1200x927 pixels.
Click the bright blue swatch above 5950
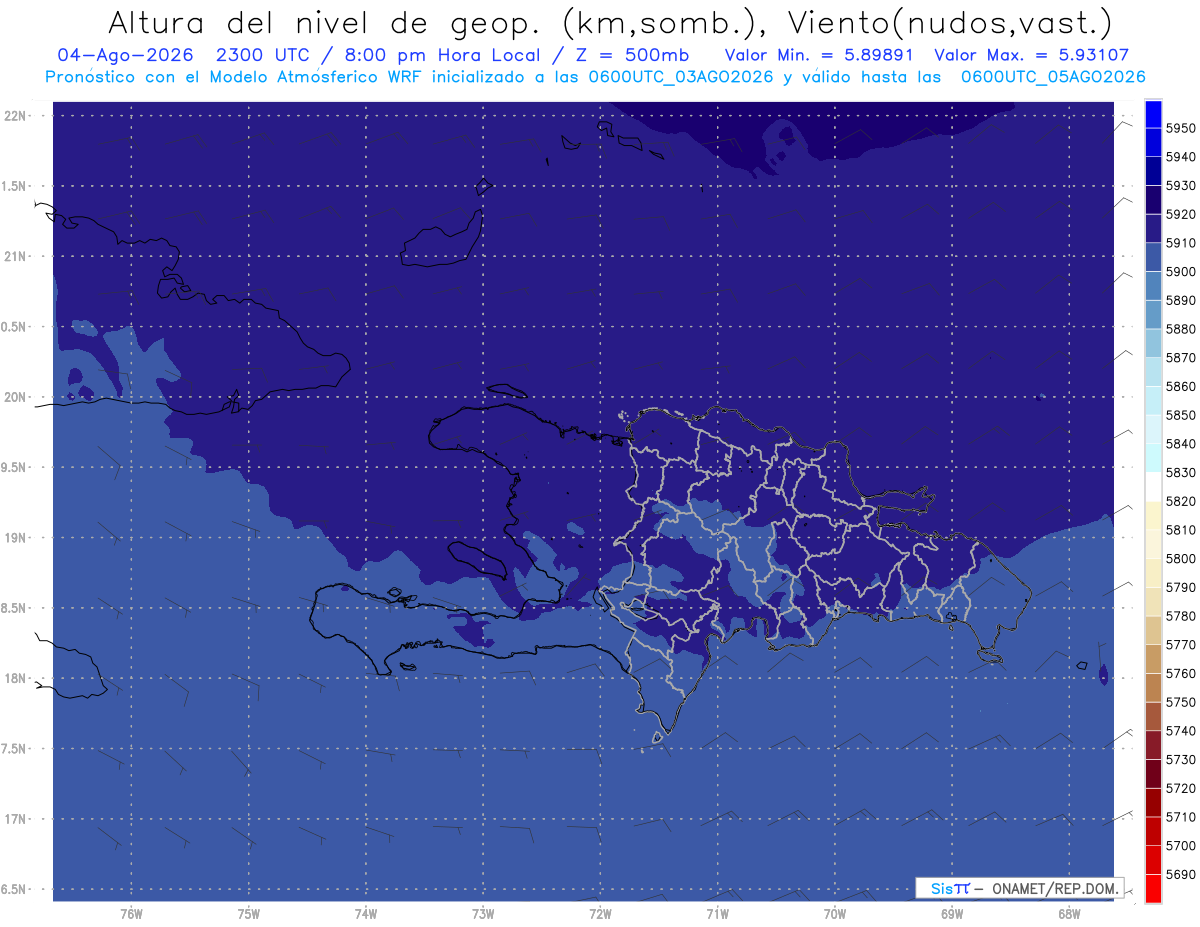coord(1153,114)
